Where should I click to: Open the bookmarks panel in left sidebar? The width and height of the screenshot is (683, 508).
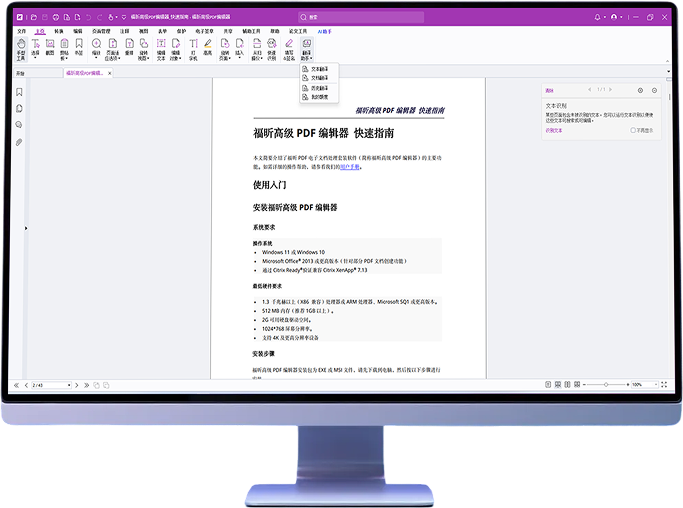pos(19,92)
